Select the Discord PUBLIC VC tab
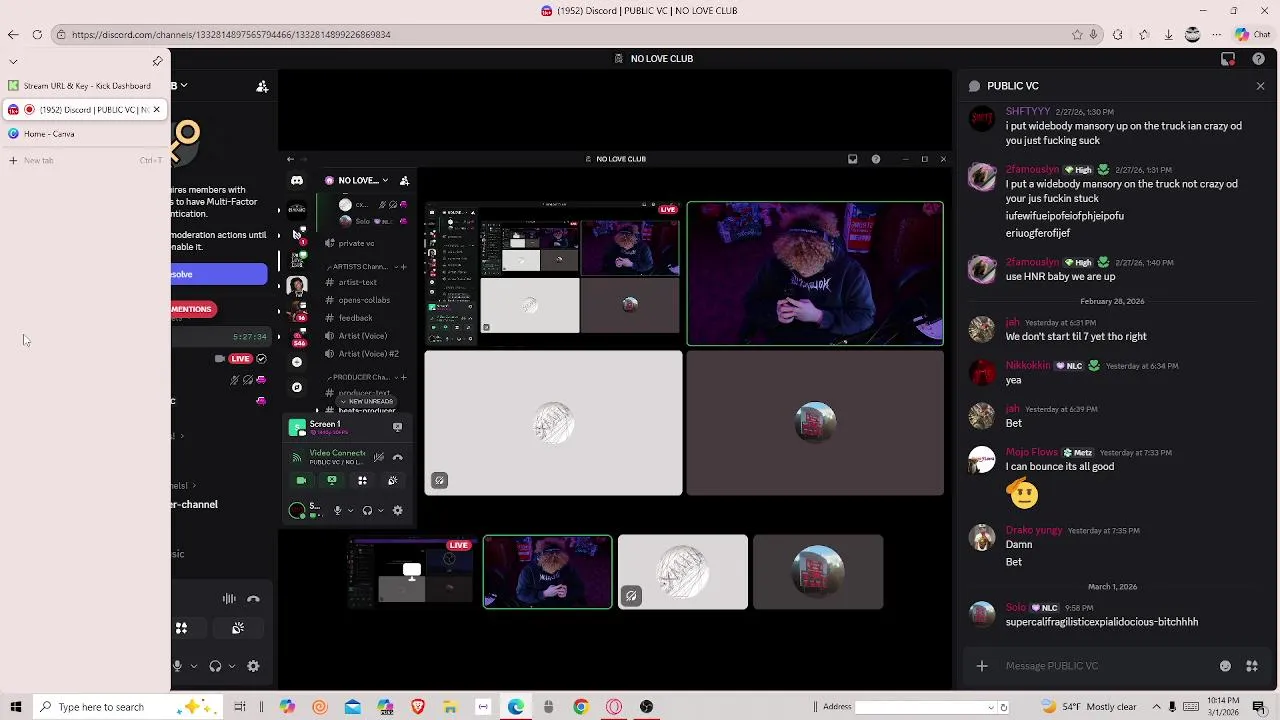This screenshot has height=720, width=1280. 85,110
